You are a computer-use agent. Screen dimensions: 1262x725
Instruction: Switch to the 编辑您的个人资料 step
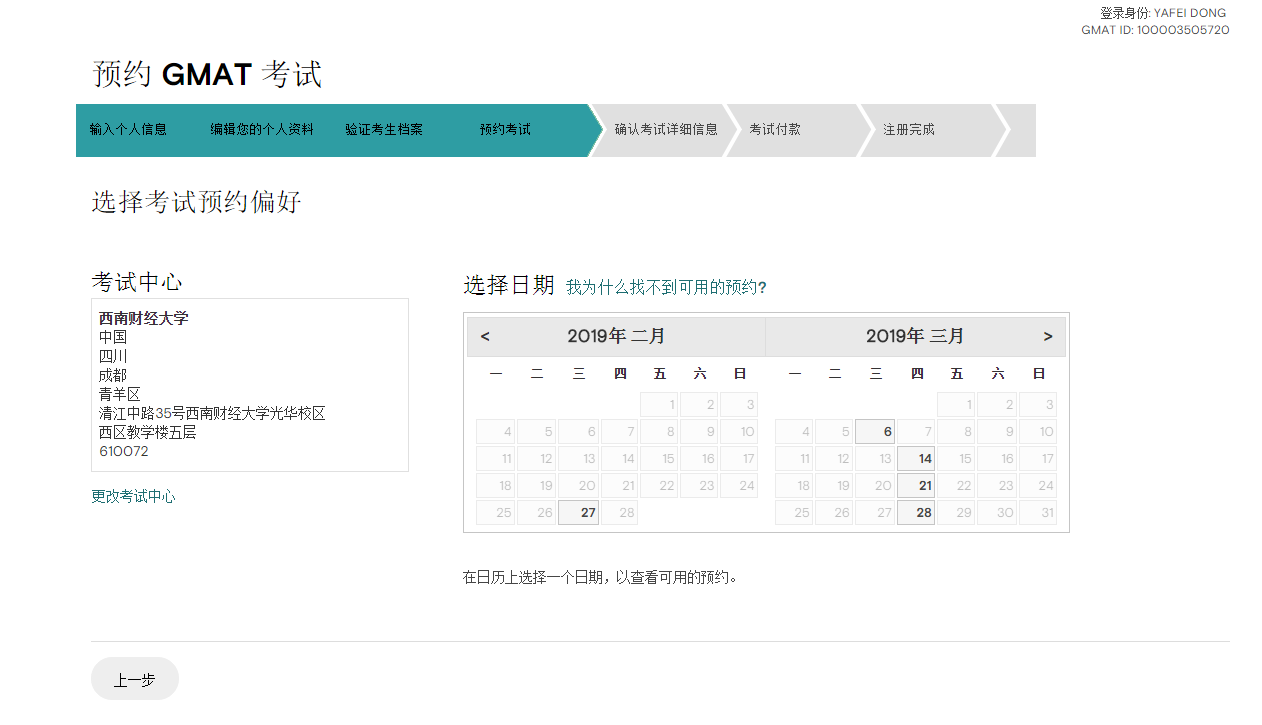click(x=261, y=129)
